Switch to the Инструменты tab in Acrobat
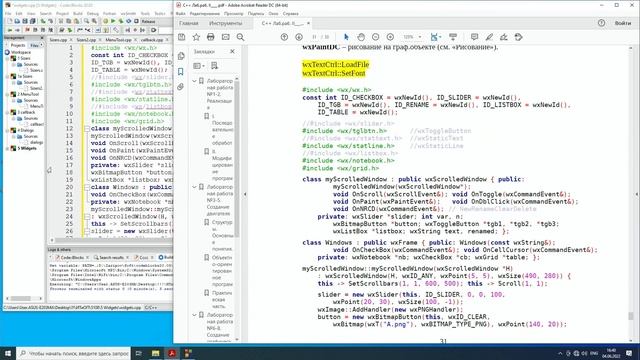The image size is (640, 360). [x=225, y=23]
